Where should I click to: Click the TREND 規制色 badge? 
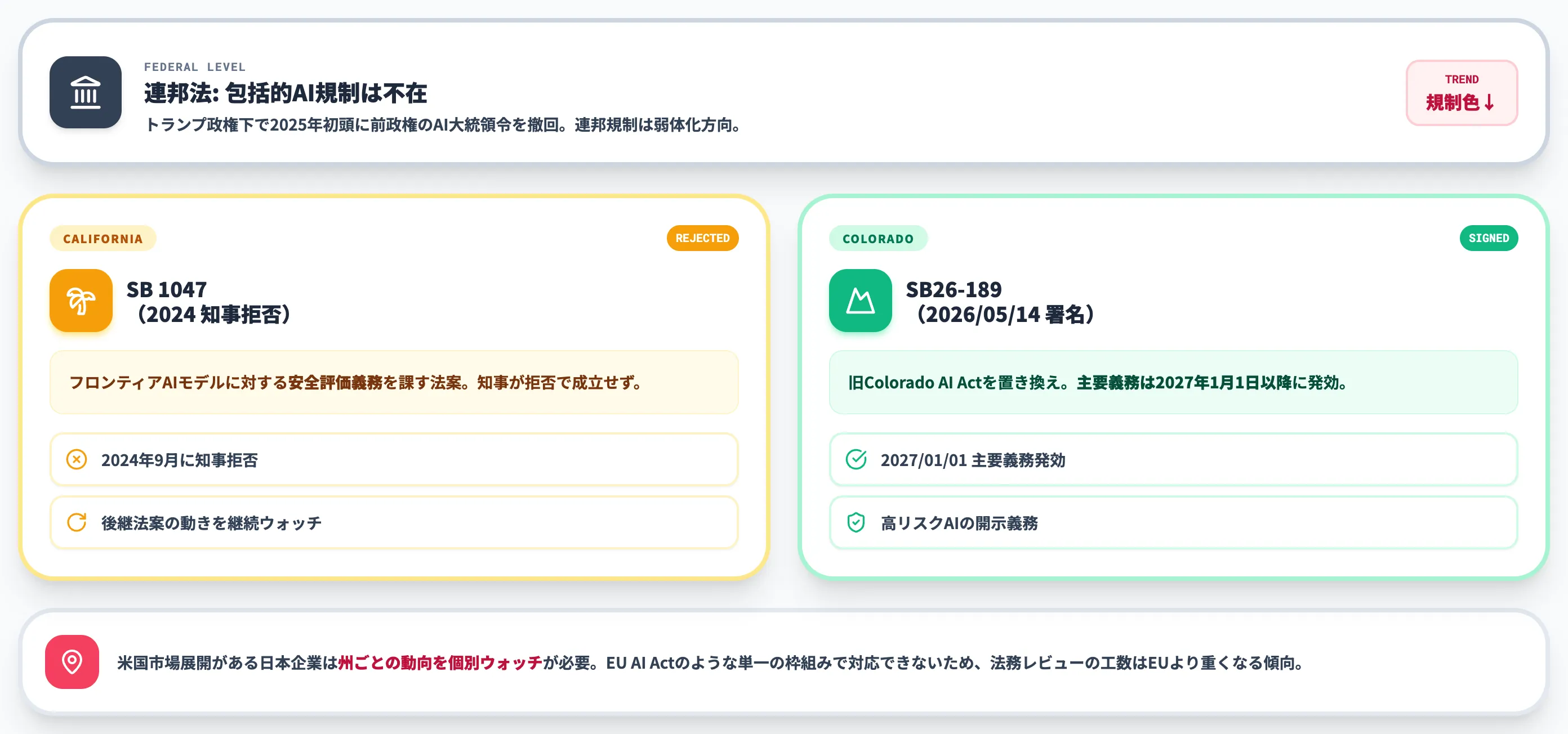(1462, 92)
